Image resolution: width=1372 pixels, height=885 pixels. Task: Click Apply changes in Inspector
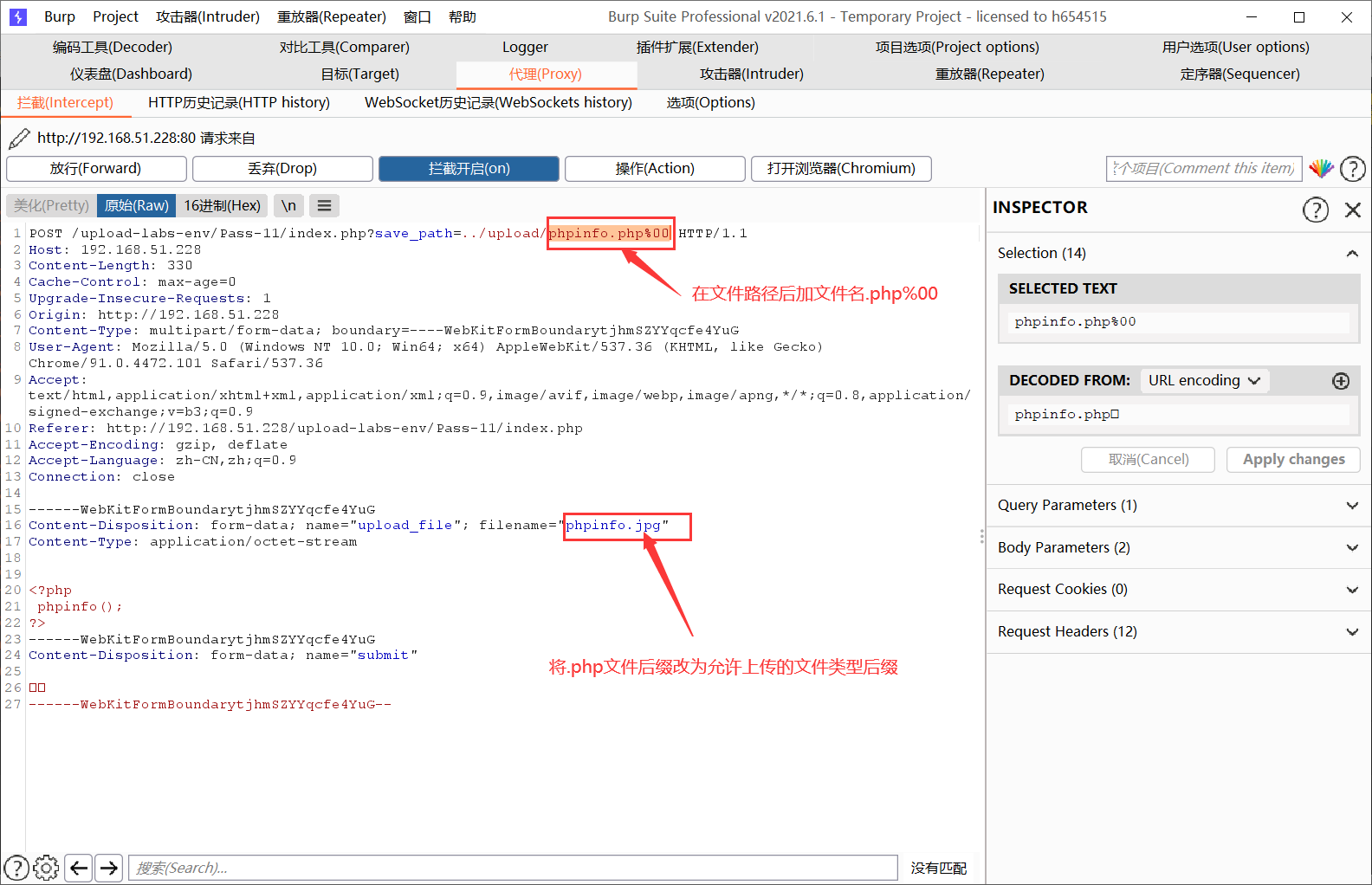point(1293,460)
